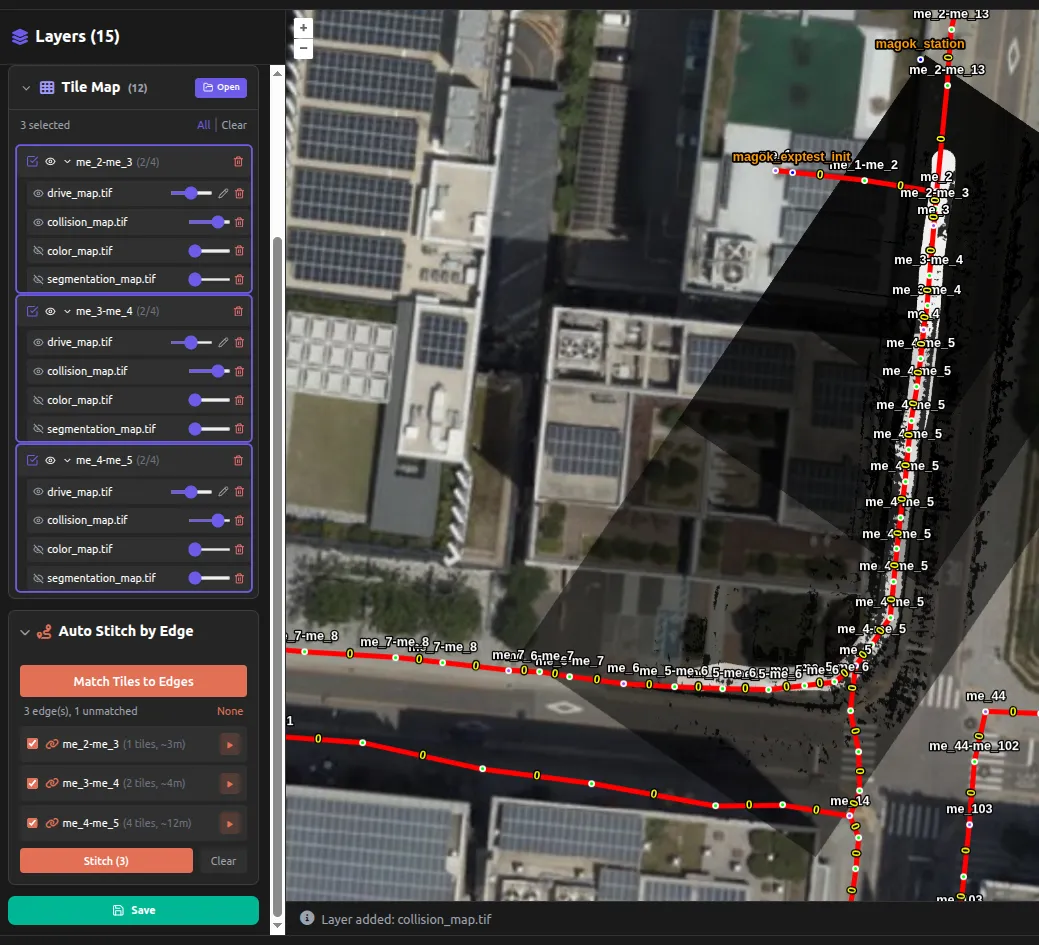Run the play button for edge me_2-me_3
Screen dimensions: 1039x945
(230, 745)
